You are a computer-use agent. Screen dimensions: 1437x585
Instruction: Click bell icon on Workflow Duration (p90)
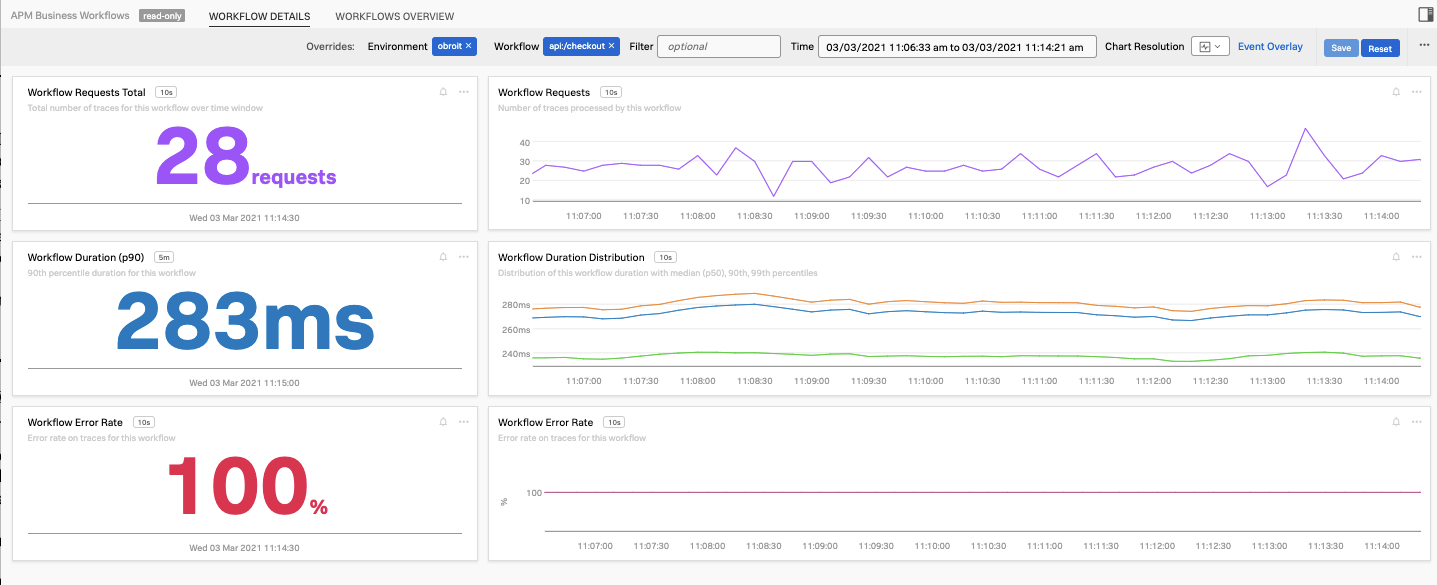coord(443,257)
